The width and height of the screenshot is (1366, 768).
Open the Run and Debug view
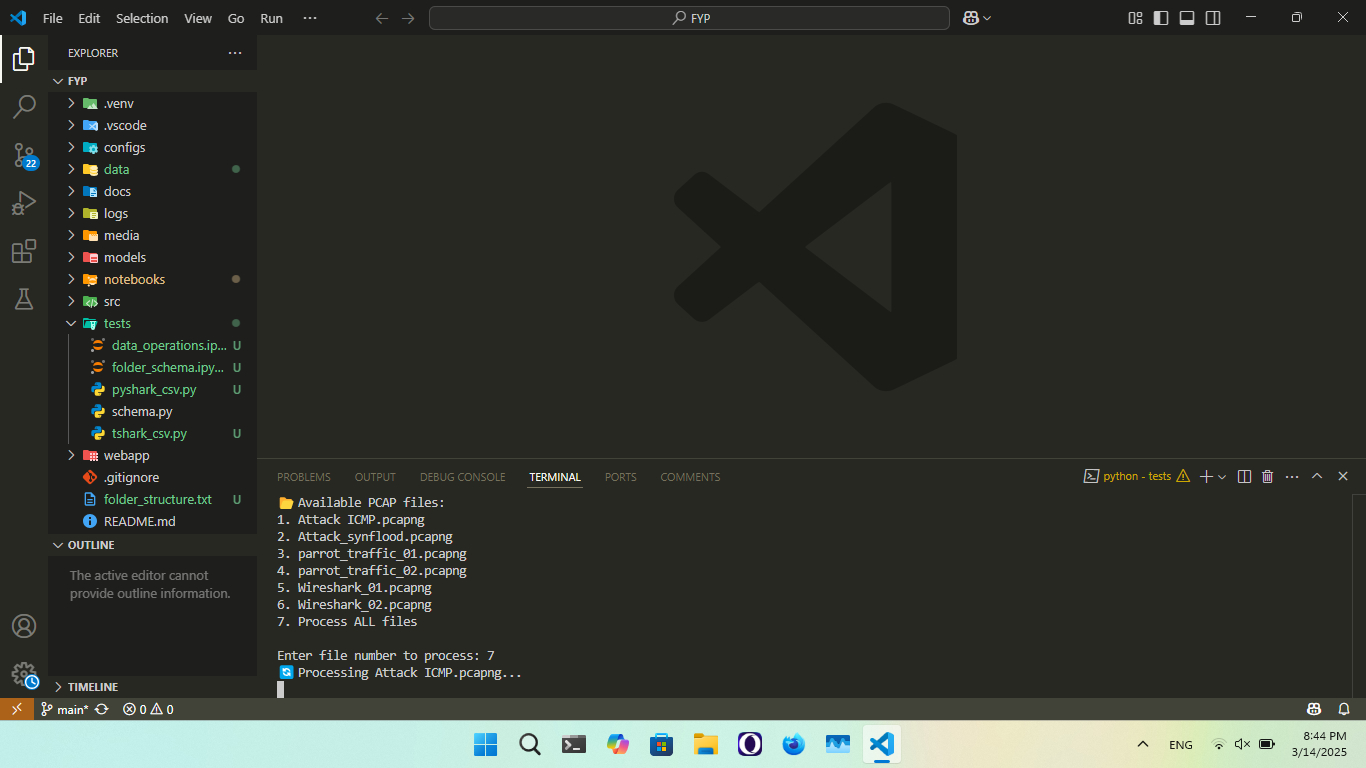[x=24, y=203]
